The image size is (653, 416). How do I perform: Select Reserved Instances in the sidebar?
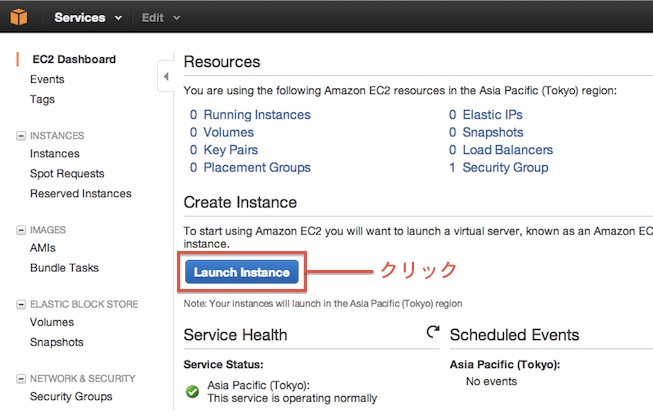(x=80, y=193)
